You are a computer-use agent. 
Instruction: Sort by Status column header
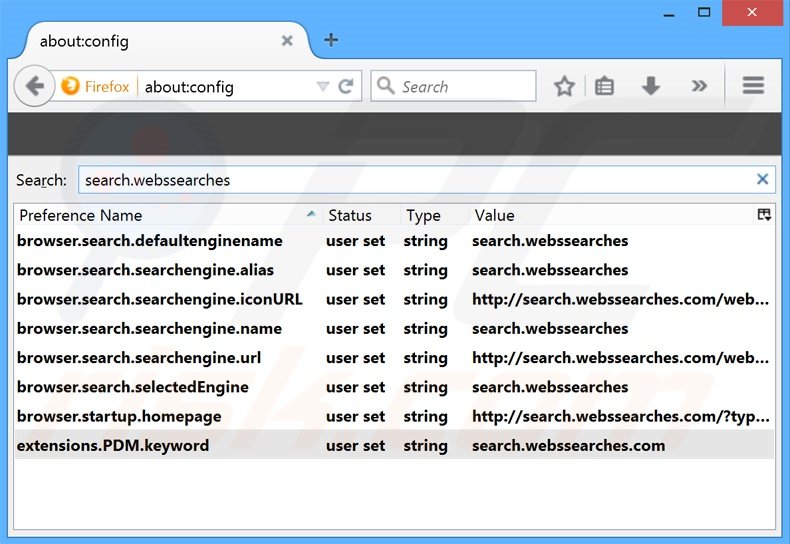tap(361, 215)
